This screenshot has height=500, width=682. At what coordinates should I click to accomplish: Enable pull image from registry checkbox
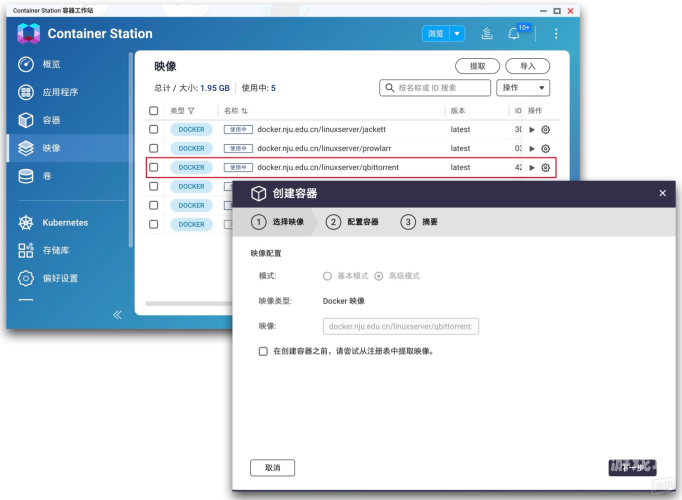point(263,351)
